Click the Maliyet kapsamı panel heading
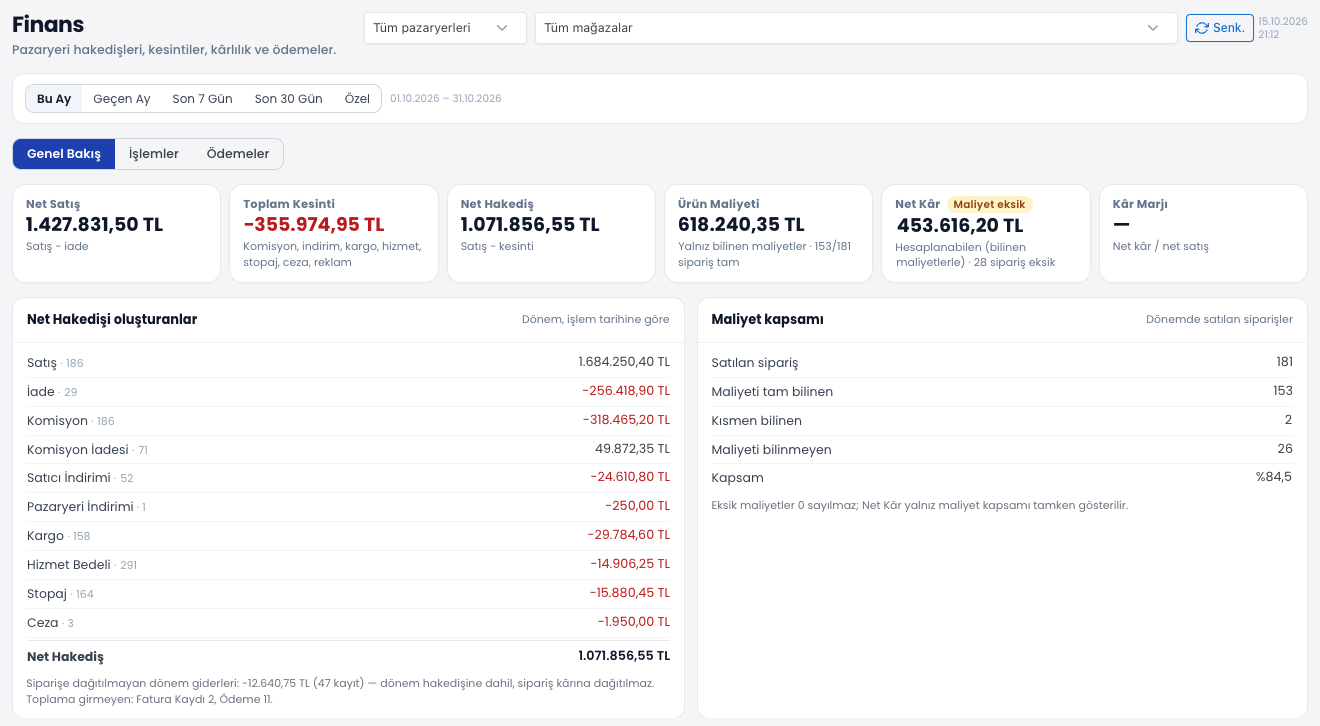 coord(767,320)
